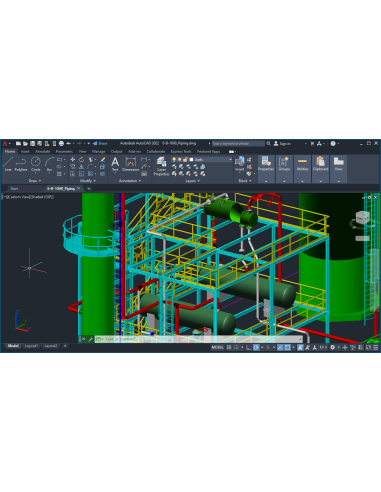Click the Redo arrow icon

click(x=79, y=144)
